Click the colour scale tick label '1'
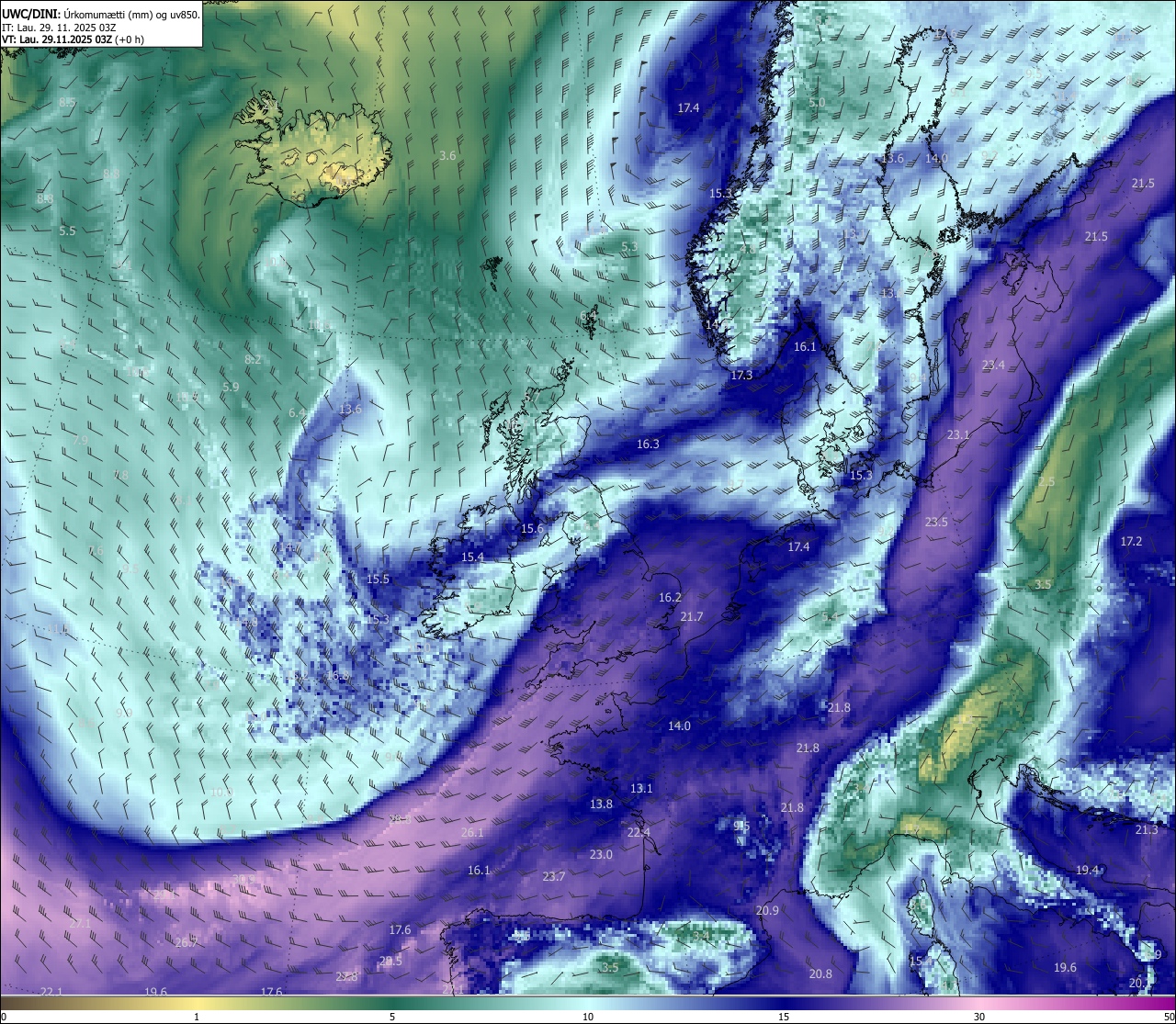 [197, 1017]
